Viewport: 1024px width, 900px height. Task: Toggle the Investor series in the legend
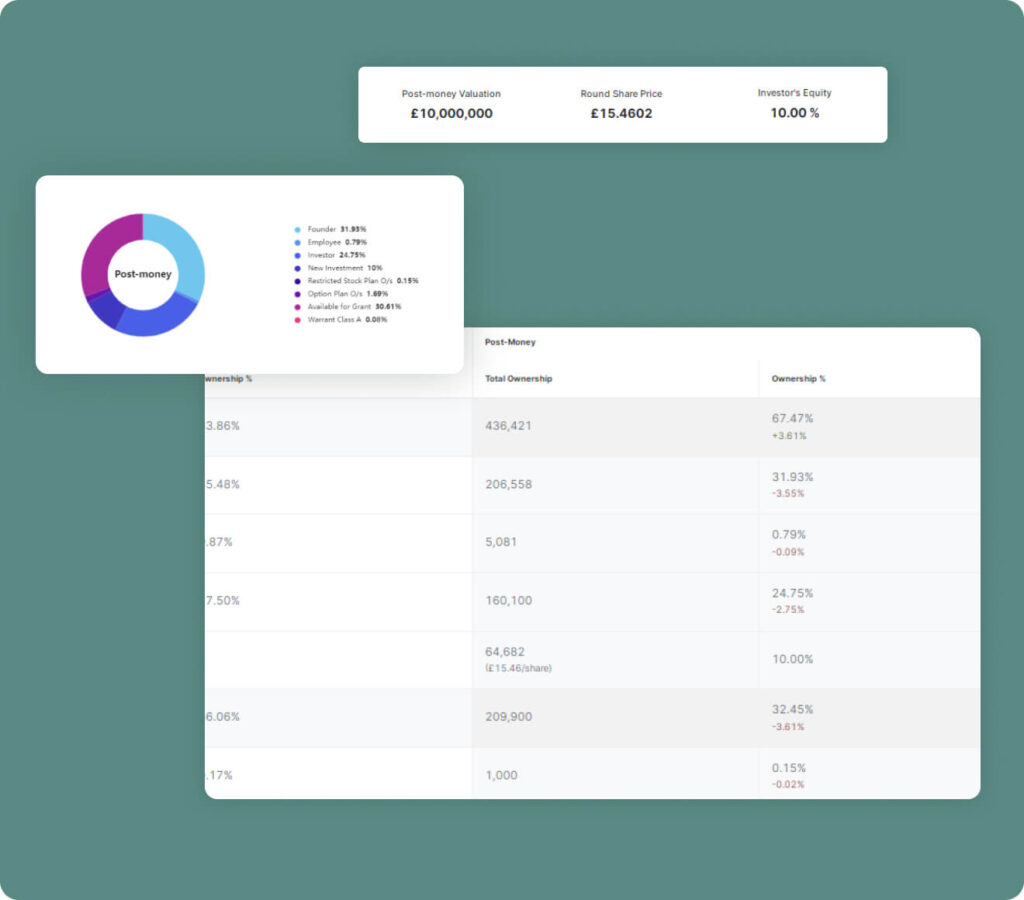[x=330, y=255]
